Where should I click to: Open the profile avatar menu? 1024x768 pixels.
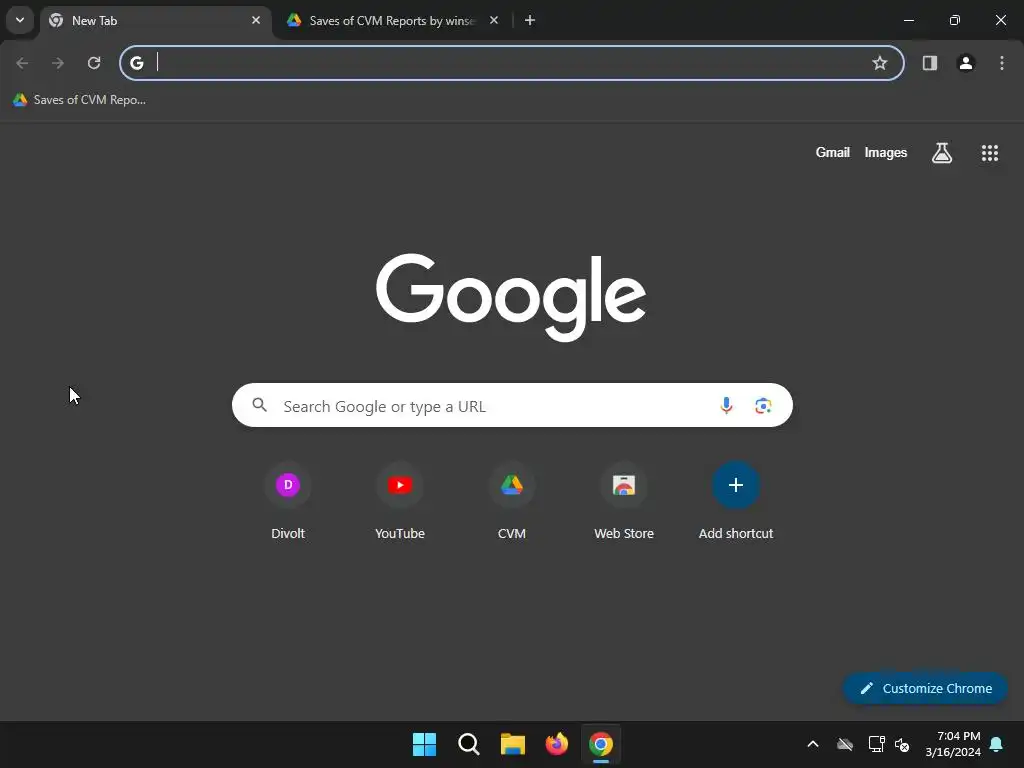pos(965,63)
